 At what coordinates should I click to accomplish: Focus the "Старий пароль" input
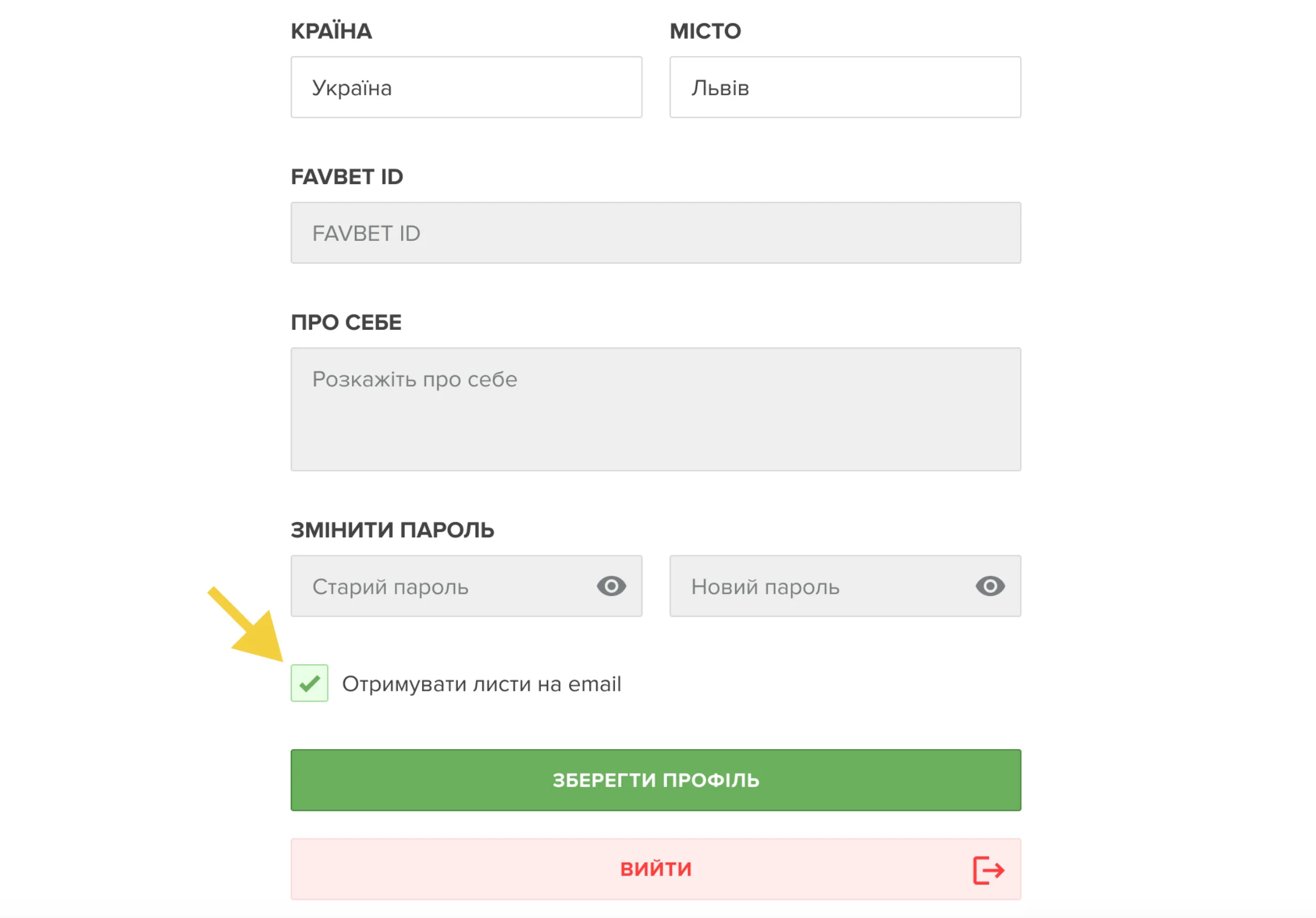442,586
